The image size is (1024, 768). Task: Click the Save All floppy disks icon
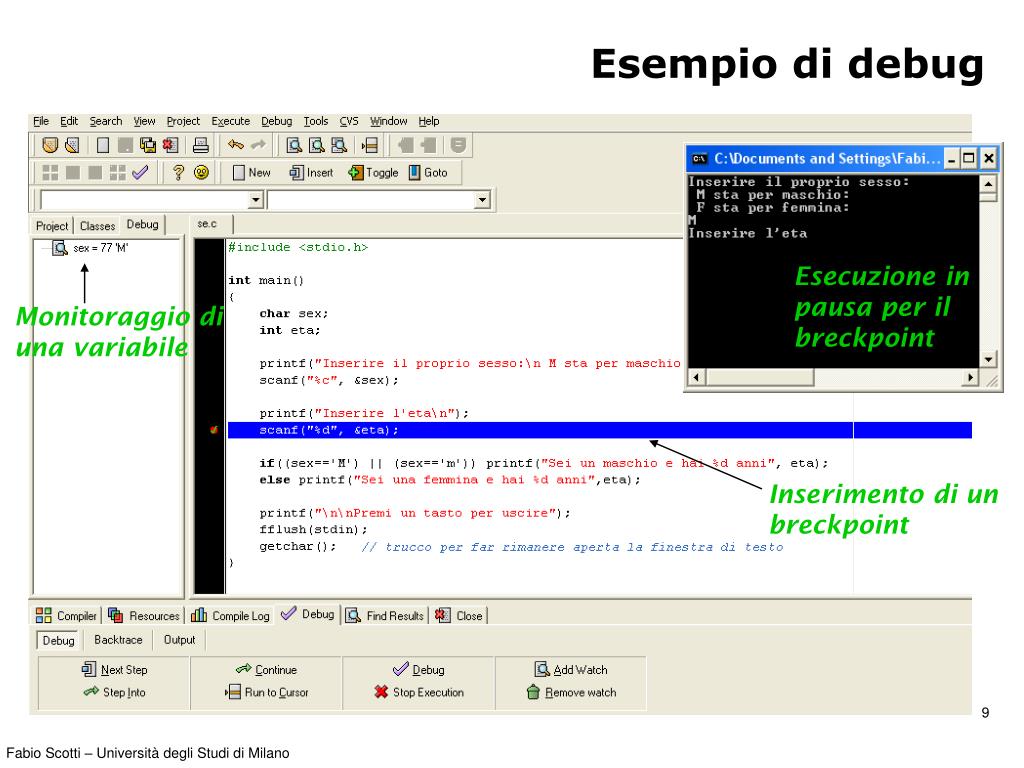148,145
